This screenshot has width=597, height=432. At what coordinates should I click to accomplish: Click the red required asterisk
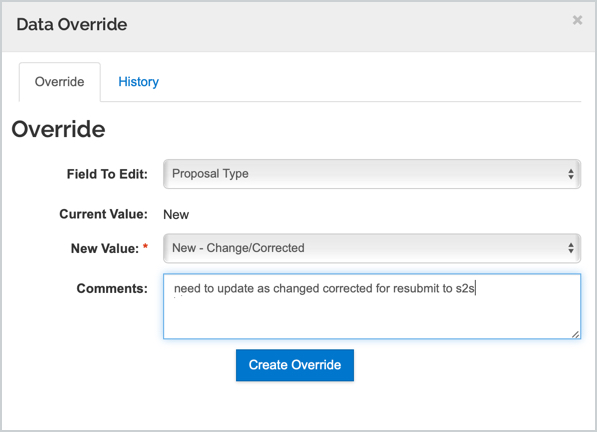145,247
